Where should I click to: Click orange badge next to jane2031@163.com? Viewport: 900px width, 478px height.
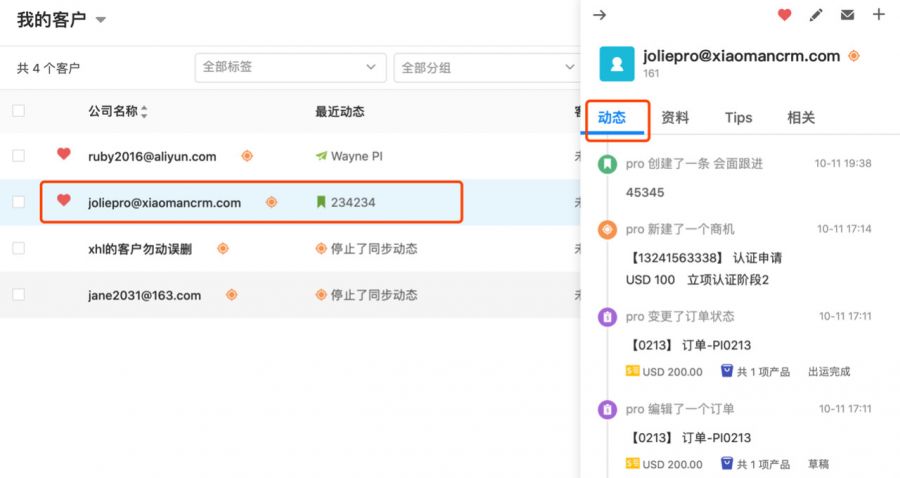pyautogui.click(x=232, y=295)
